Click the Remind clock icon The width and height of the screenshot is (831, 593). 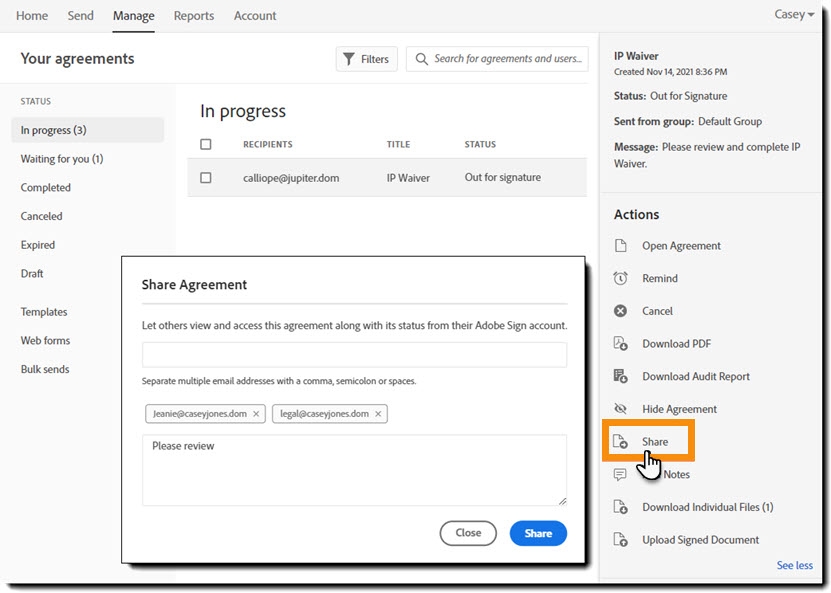tap(620, 279)
